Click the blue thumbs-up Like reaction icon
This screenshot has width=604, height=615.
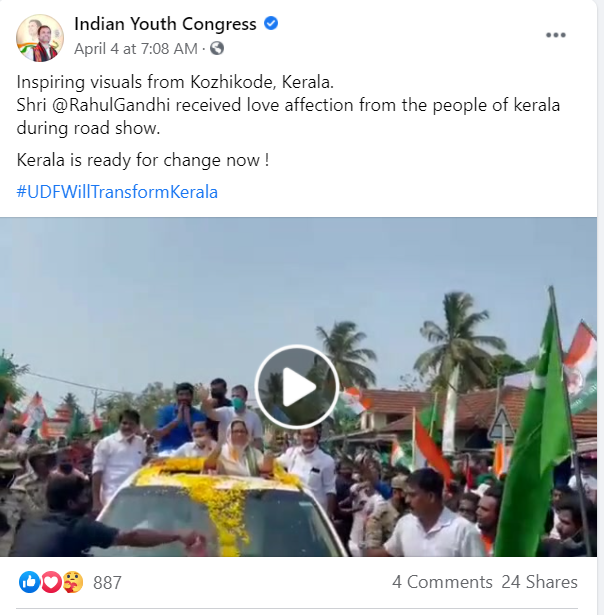pyautogui.click(x=29, y=582)
